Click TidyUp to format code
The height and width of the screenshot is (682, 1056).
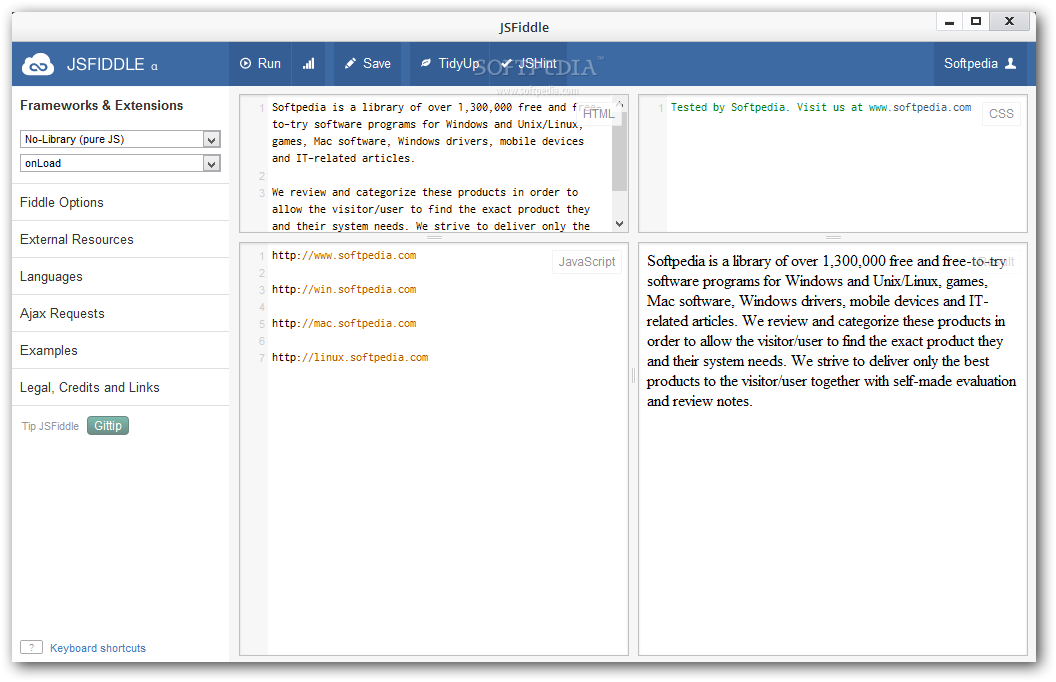(x=450, y=63)
